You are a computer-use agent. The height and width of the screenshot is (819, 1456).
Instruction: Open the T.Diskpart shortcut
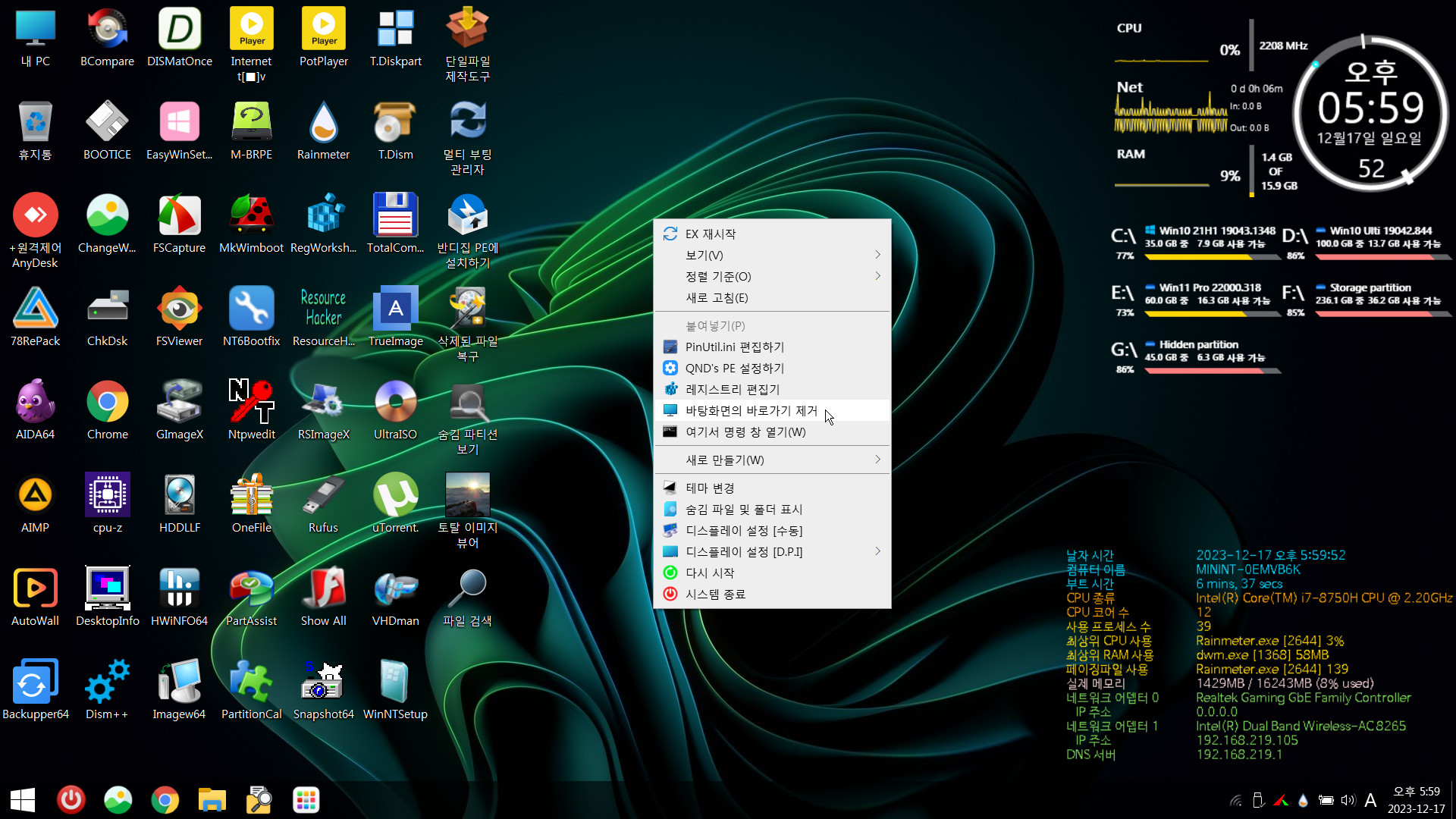(396, 38)
